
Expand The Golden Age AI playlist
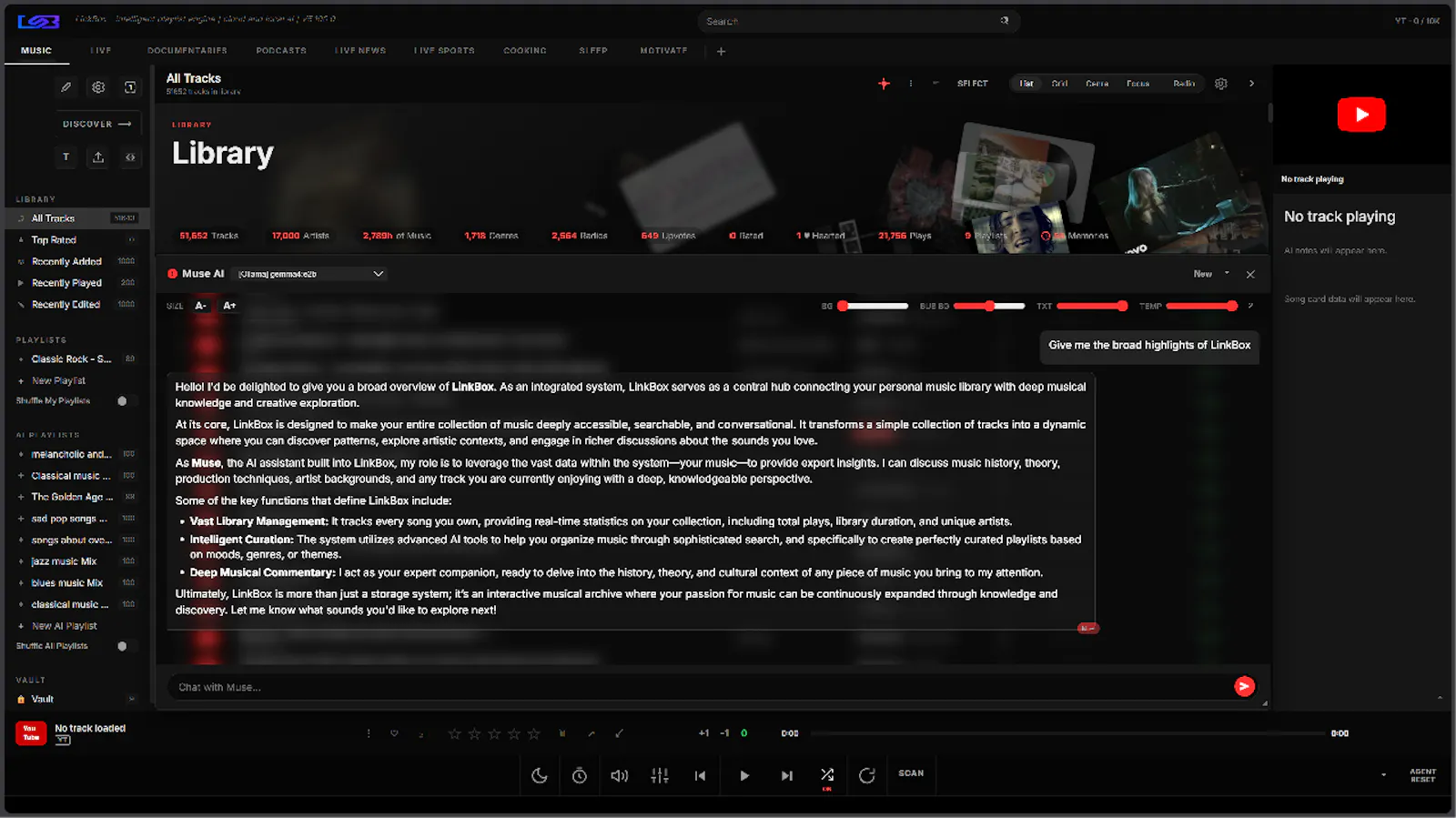(x=21, y=498)
